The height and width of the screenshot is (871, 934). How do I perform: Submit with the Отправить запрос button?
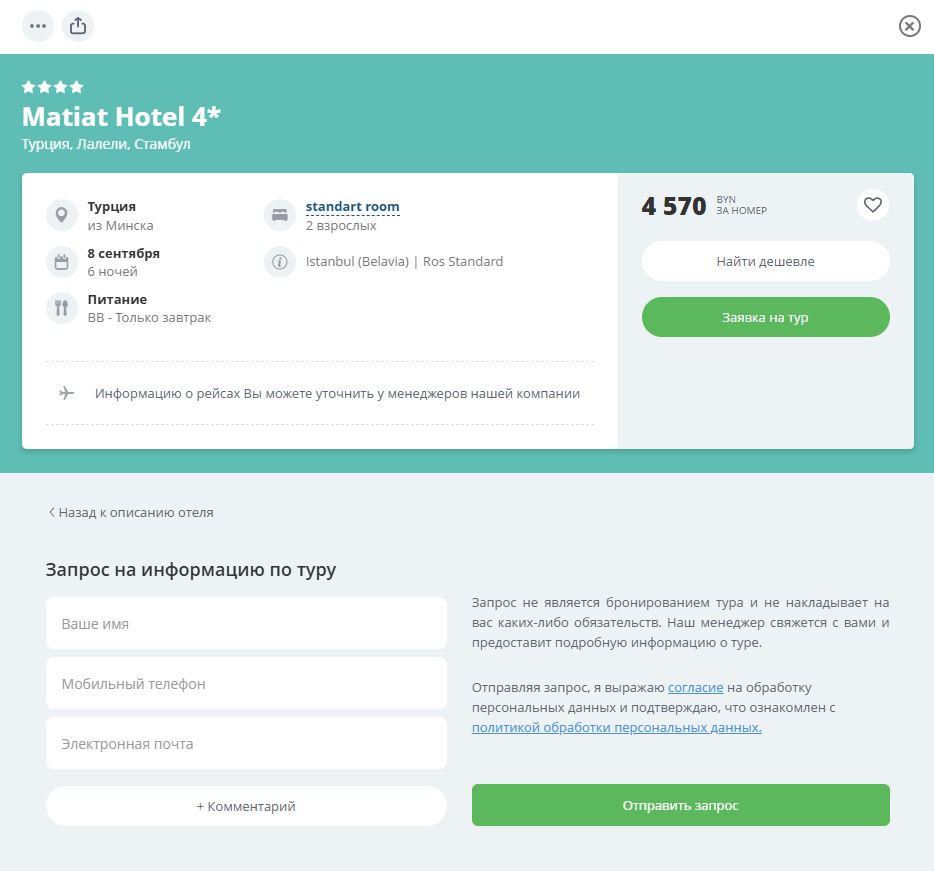pos(680,805)
